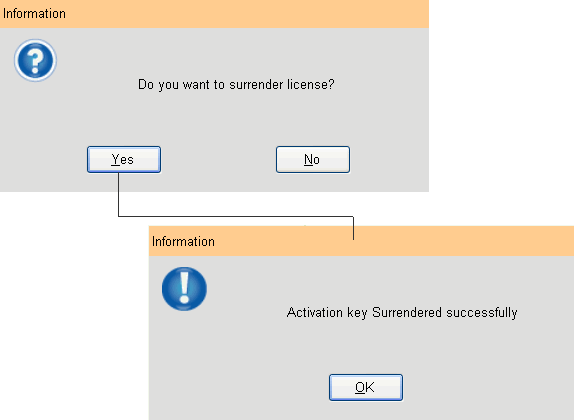The width and height of the screenshot is (574, 420).
Task: Click the "Do you want to surrender license?" message
Action: click(236, 85)
